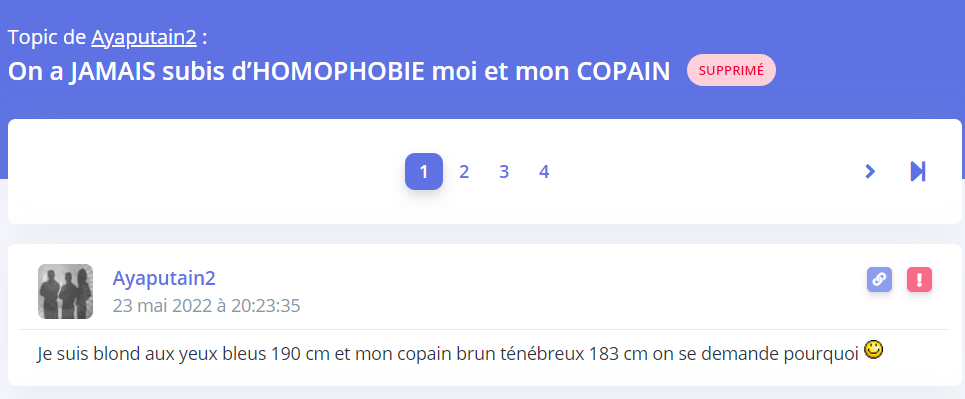
Task: Open page 3 of the topic
Action: tap(504, 171)
